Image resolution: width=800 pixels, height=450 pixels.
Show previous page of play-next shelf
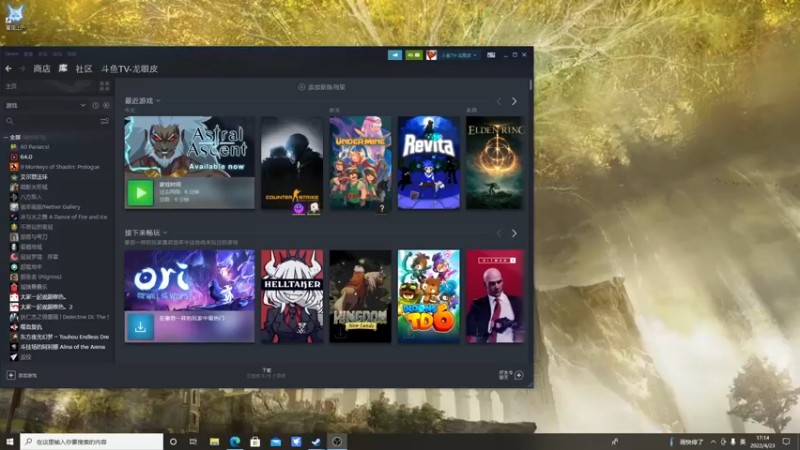click(499, 233)
